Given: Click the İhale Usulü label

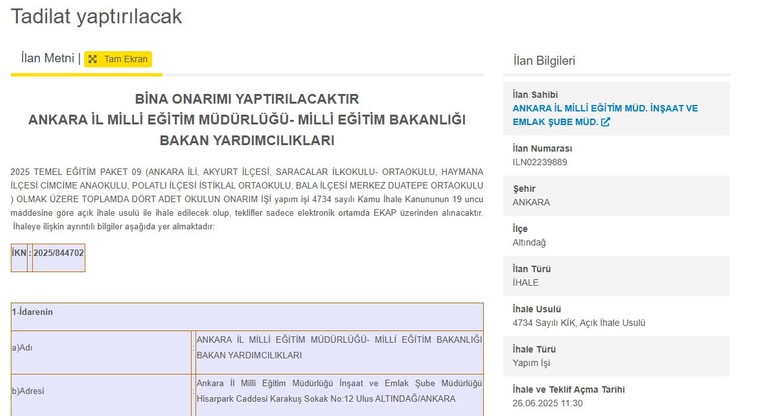Looking at the screenshot, I should coord(537,309).
